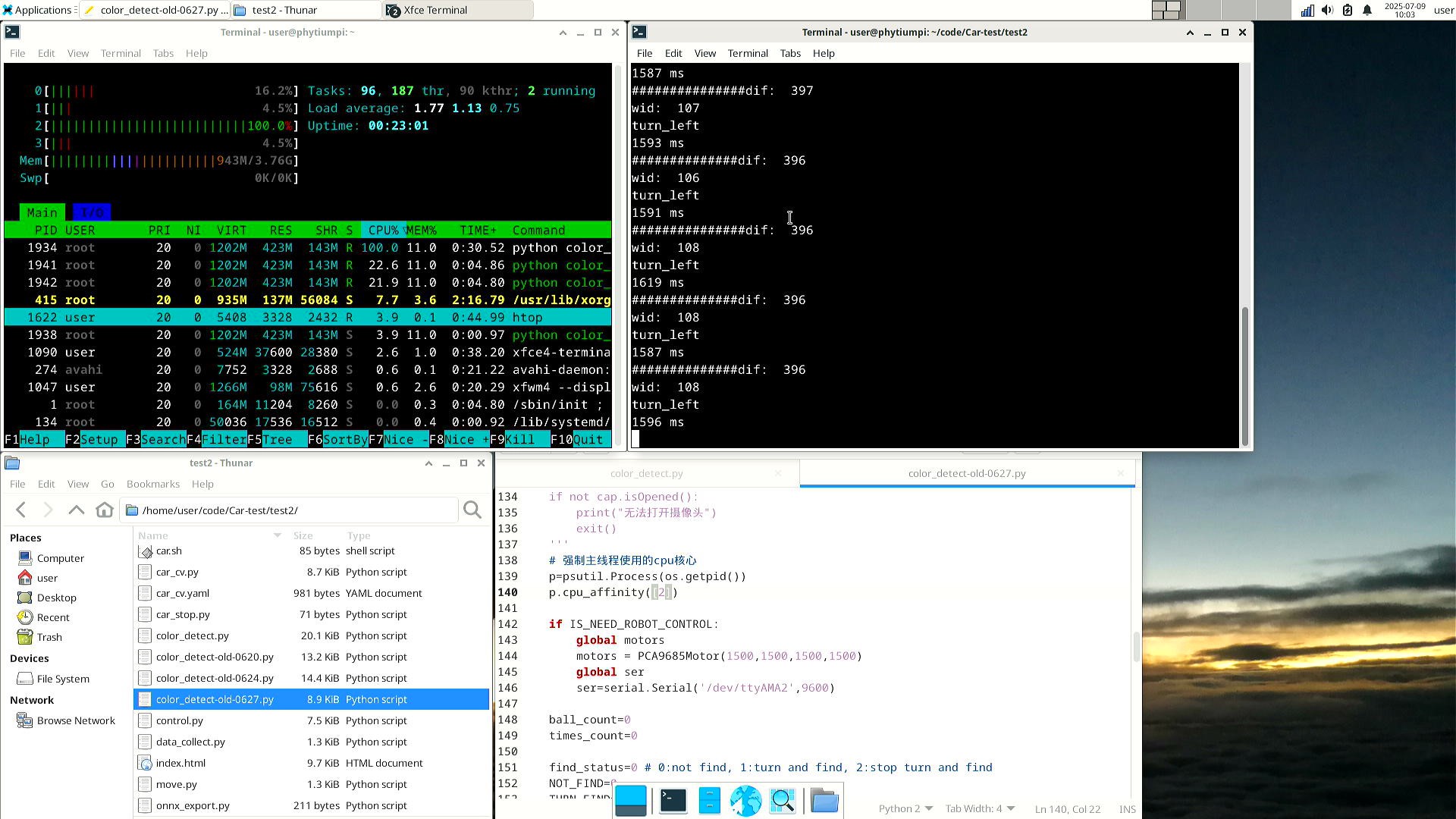1456x819 pixels.
Task: Click htop F9 Kill button
Action: pyautogui.click(x=519, y=440)
